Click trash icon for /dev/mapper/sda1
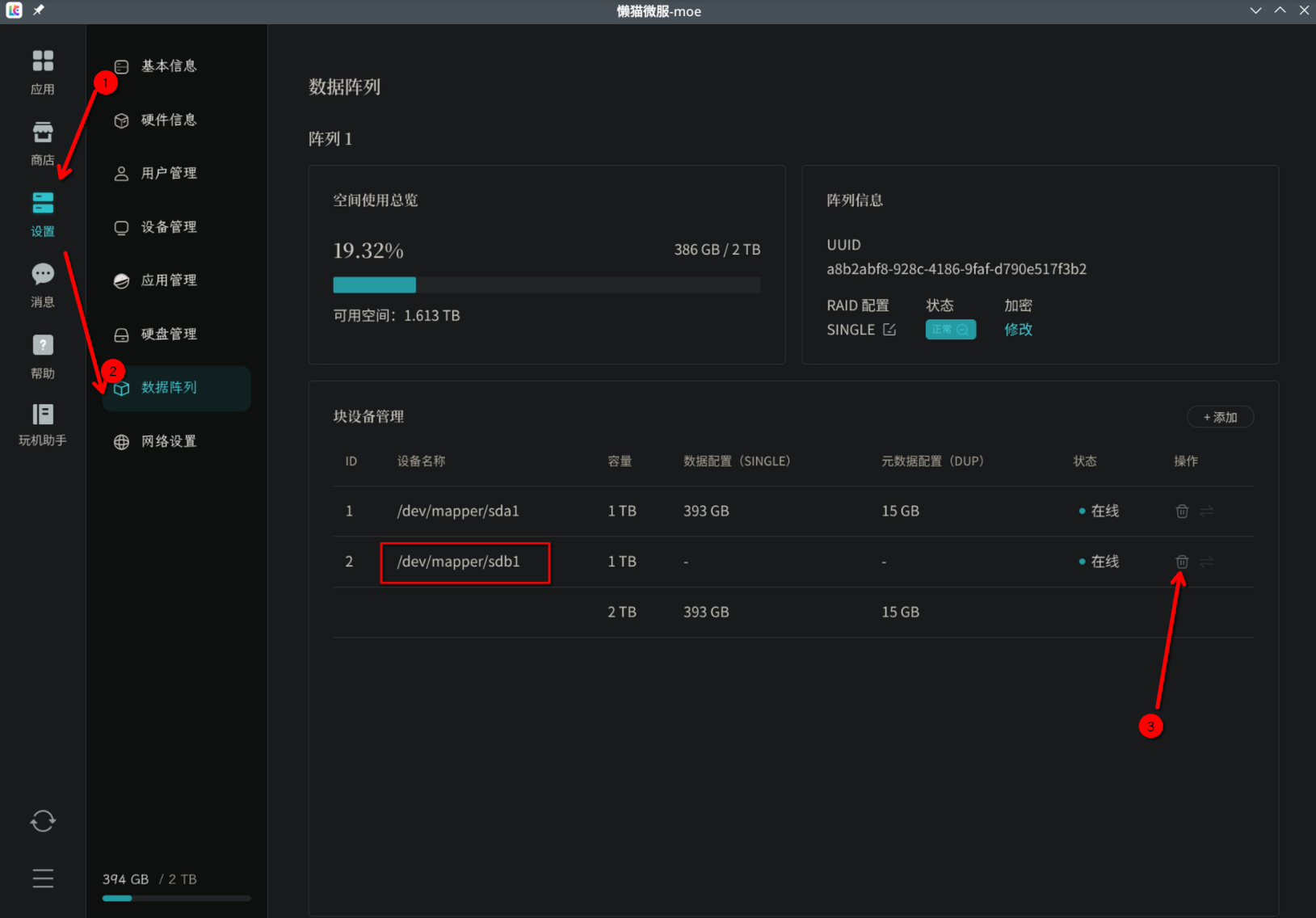Image resolution: width=1316 pixels, height=918 pixels. pos(1182,511)
